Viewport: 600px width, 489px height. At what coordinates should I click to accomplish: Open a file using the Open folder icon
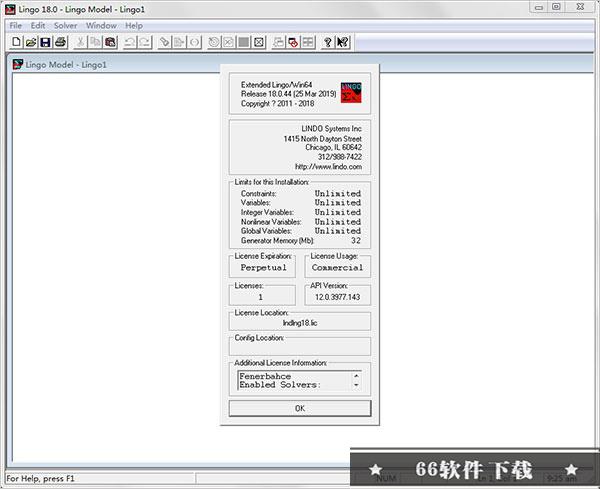(31, 42)
